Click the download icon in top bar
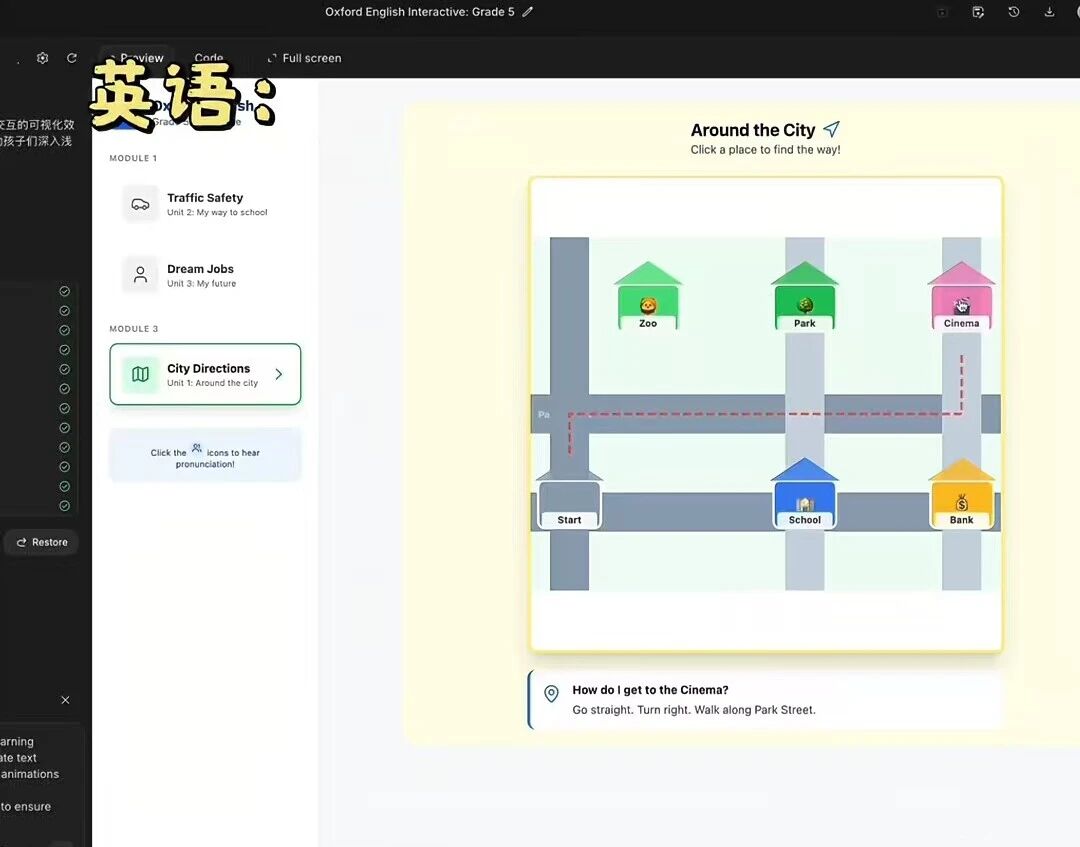1080x847 pixels. click(x=1049, y=12)
